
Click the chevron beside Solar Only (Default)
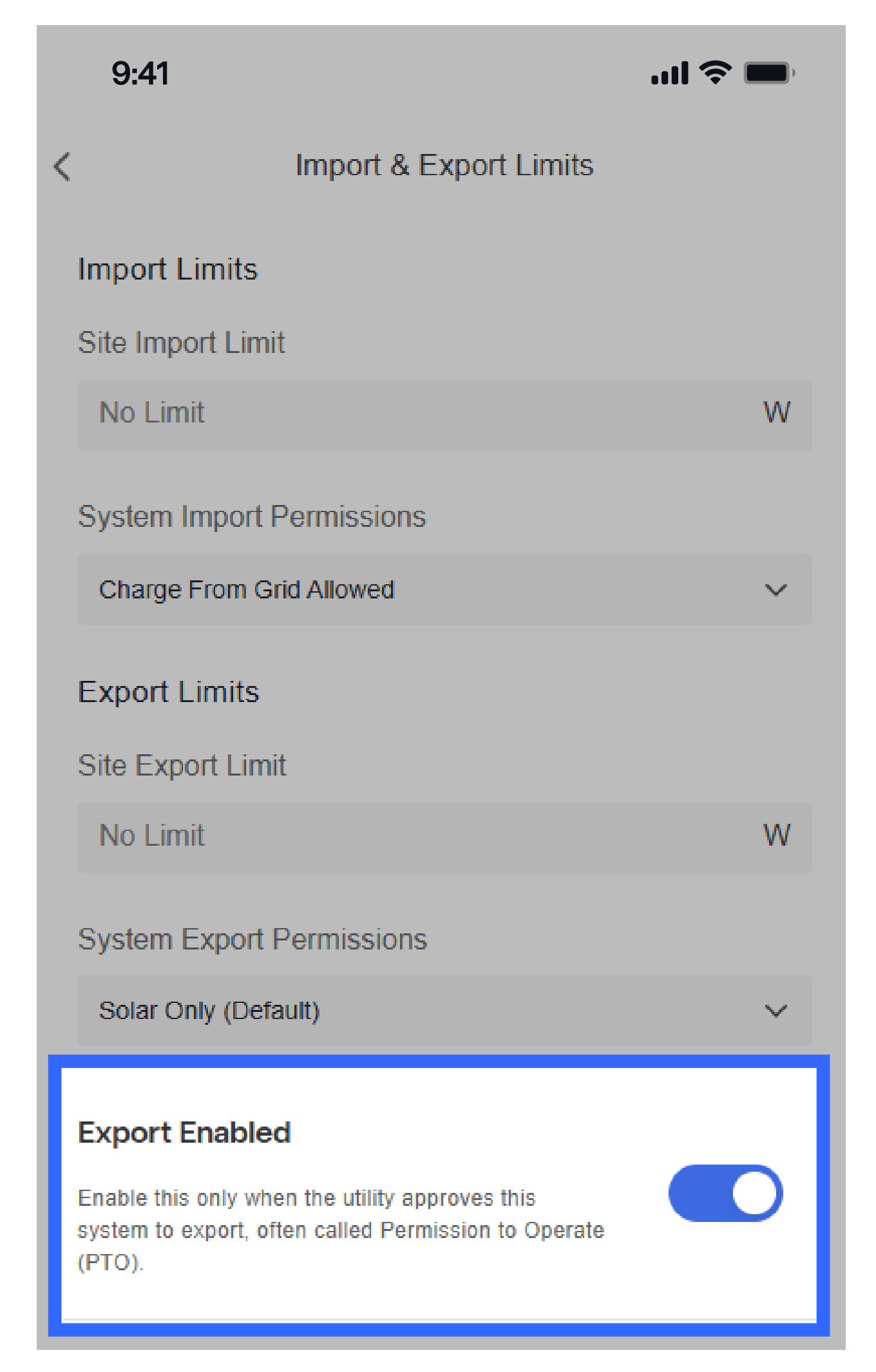click(776, 1011)
